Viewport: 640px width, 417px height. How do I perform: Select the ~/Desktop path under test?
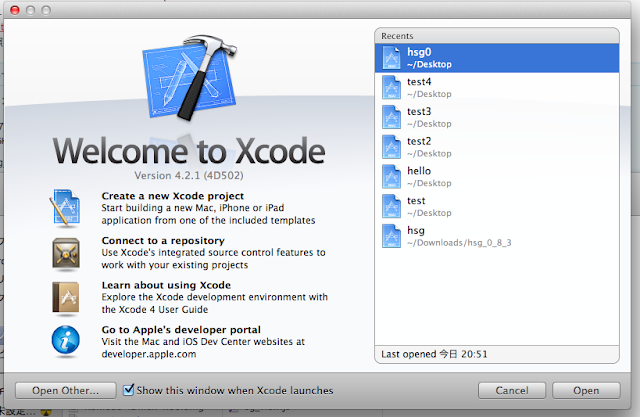pos(429,213)
